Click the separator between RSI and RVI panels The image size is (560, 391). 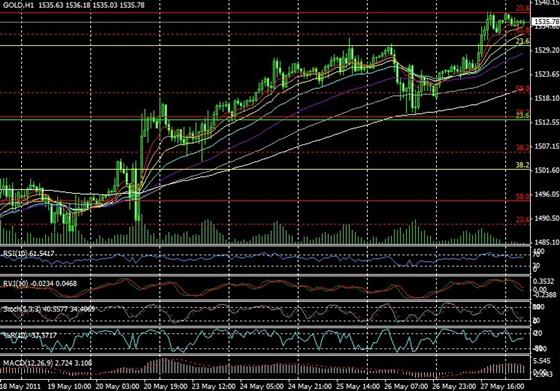(265, 275)
